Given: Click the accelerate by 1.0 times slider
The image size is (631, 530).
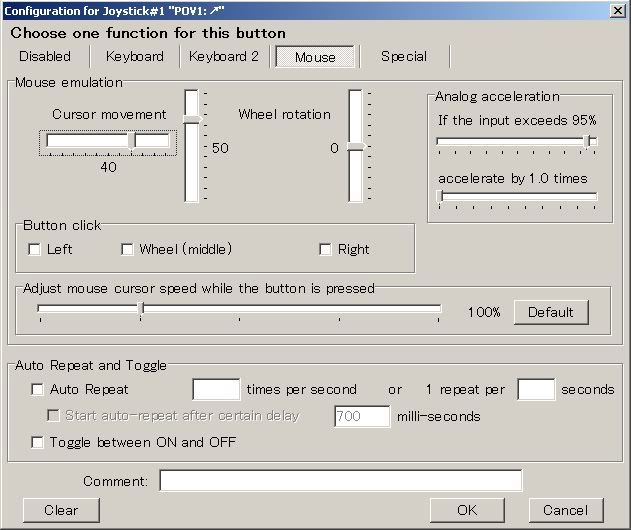Looking at the screenshot, I should [517, 198].
